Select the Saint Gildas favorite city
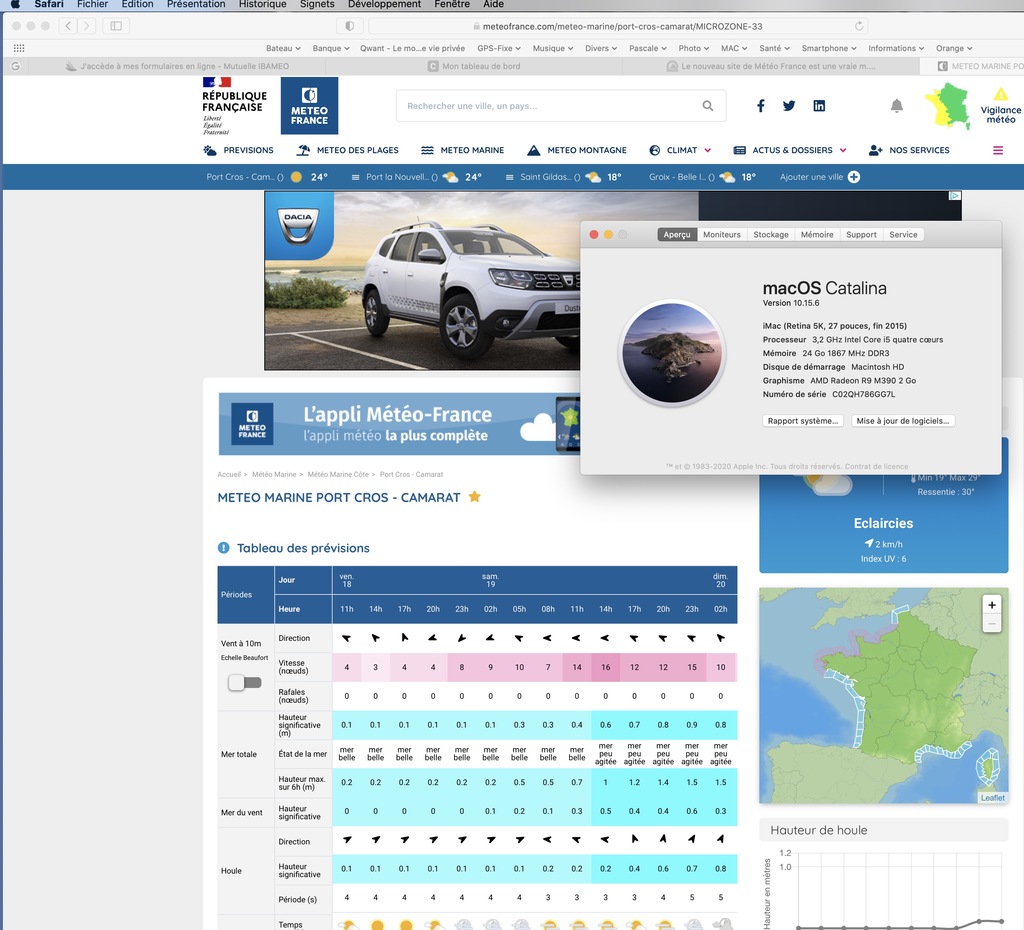This screenshot has height=930, width=1024. (x=564, y=177)
